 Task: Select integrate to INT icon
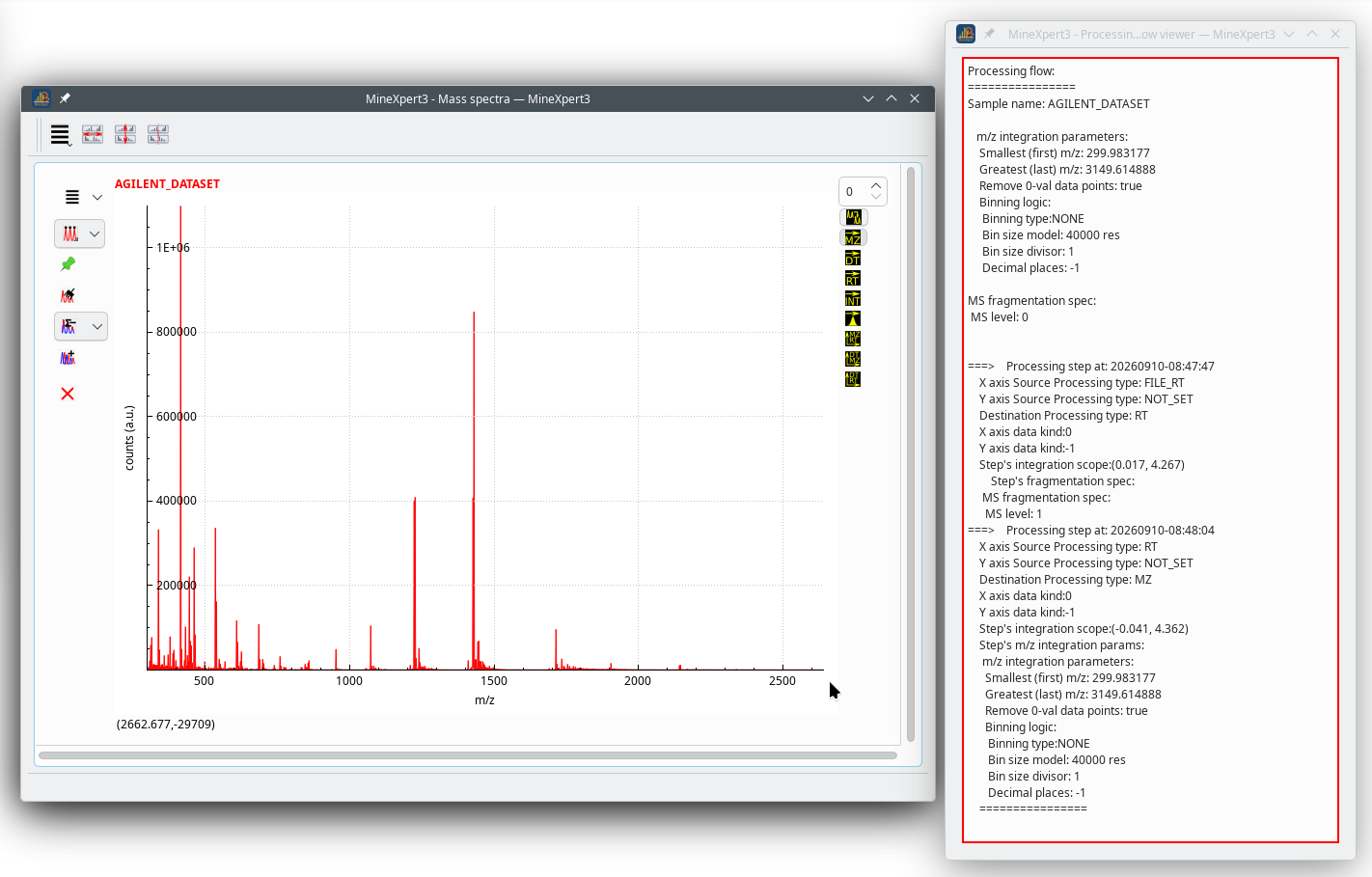pyautogui.click(x=853, y=299)
